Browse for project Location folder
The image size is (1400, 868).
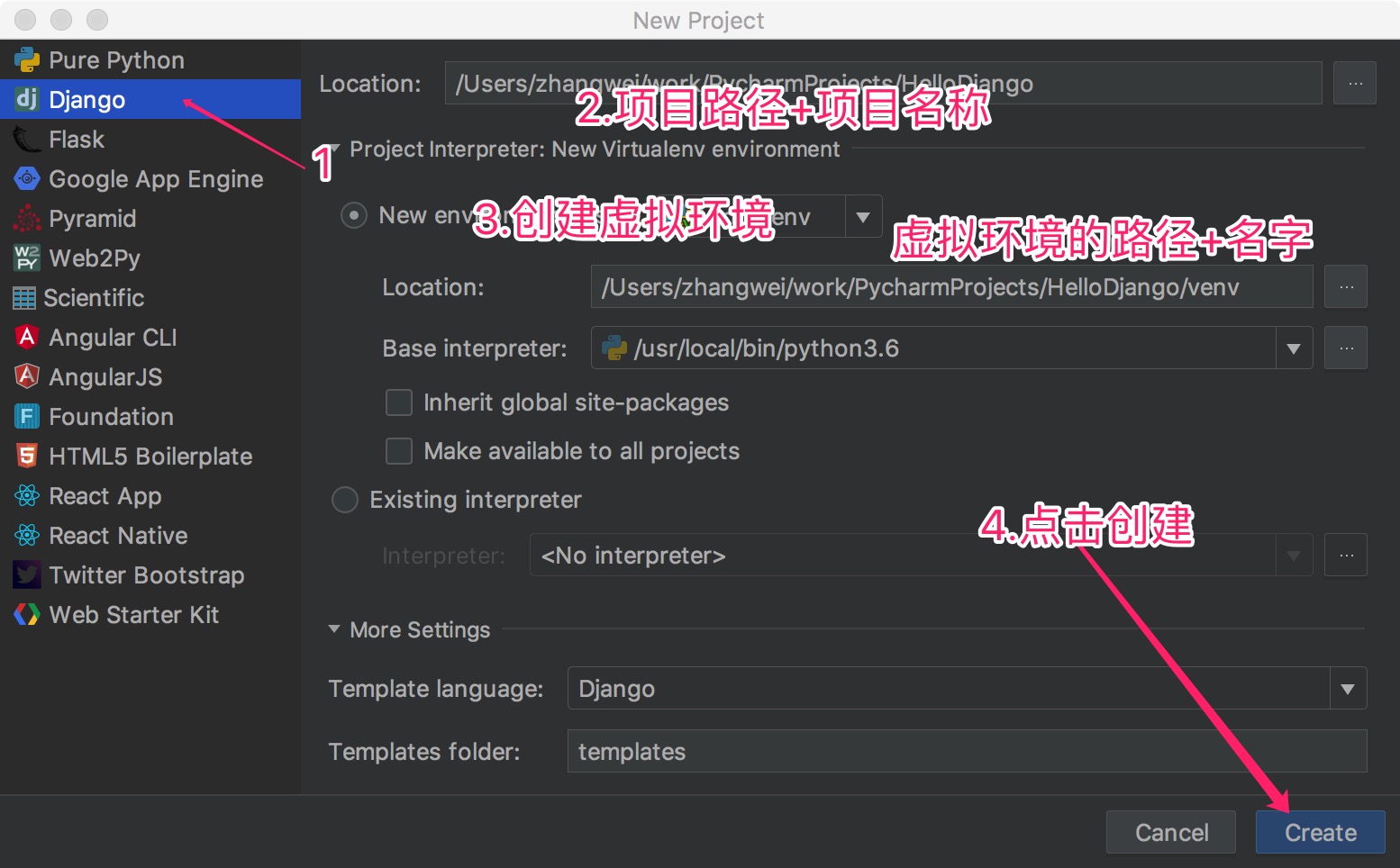point(1355,84)
